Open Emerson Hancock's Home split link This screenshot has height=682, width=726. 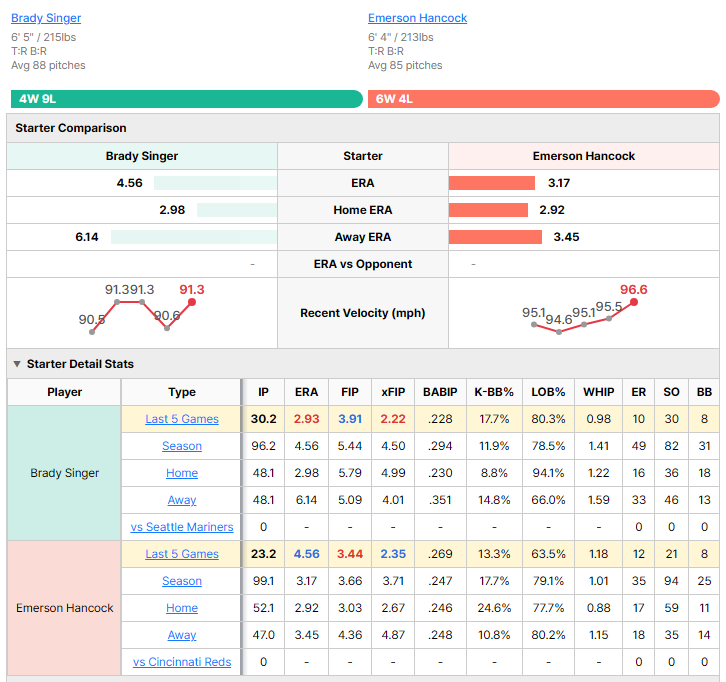182,608
